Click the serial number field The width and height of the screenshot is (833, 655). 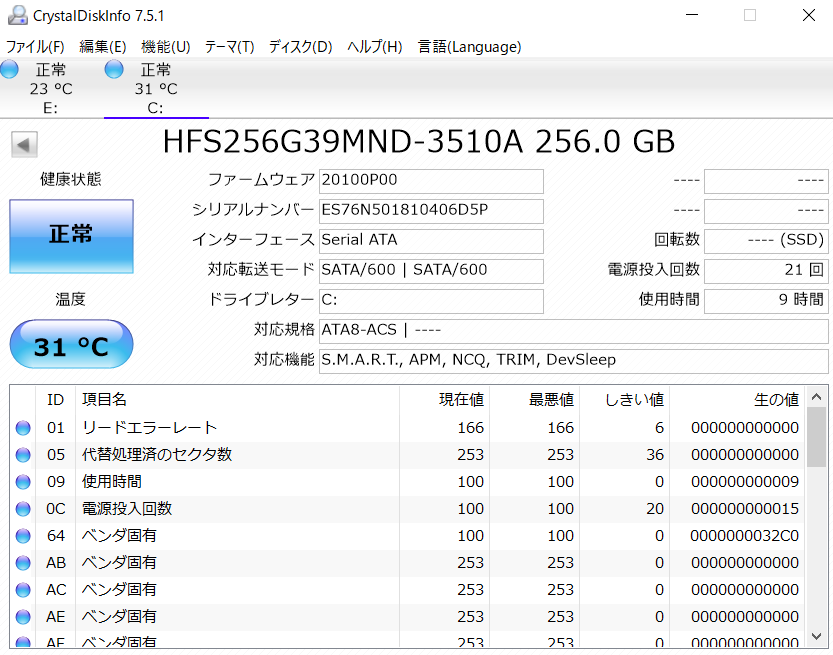pos(431,211)
